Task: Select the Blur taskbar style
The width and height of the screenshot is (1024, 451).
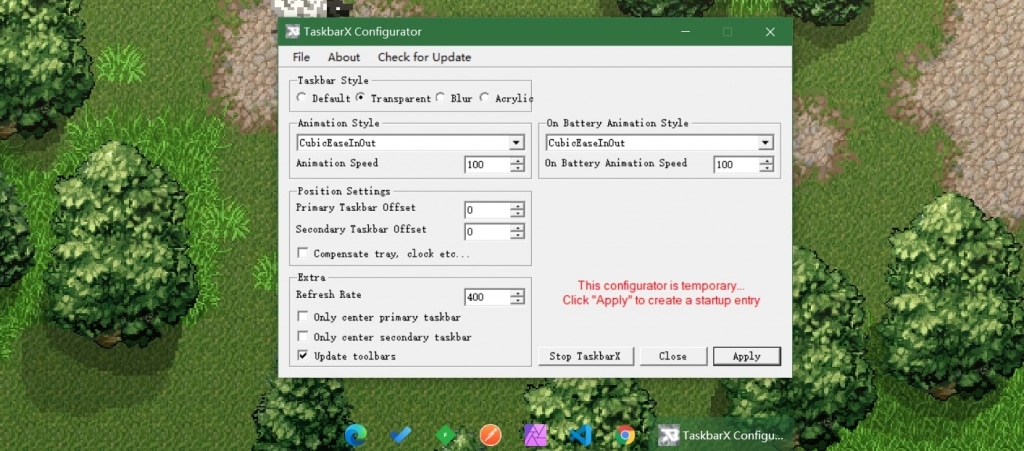Action: (x=442, y=98)
